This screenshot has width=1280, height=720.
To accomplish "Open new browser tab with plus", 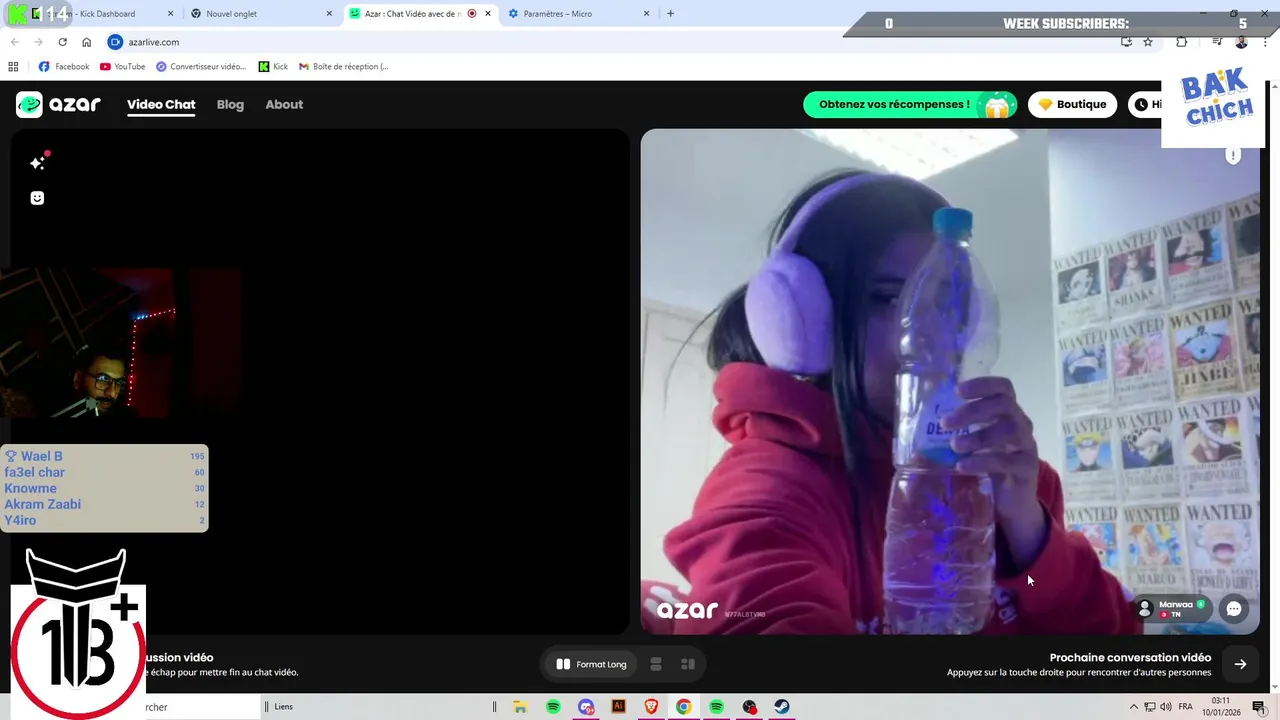I will [670, 14].
